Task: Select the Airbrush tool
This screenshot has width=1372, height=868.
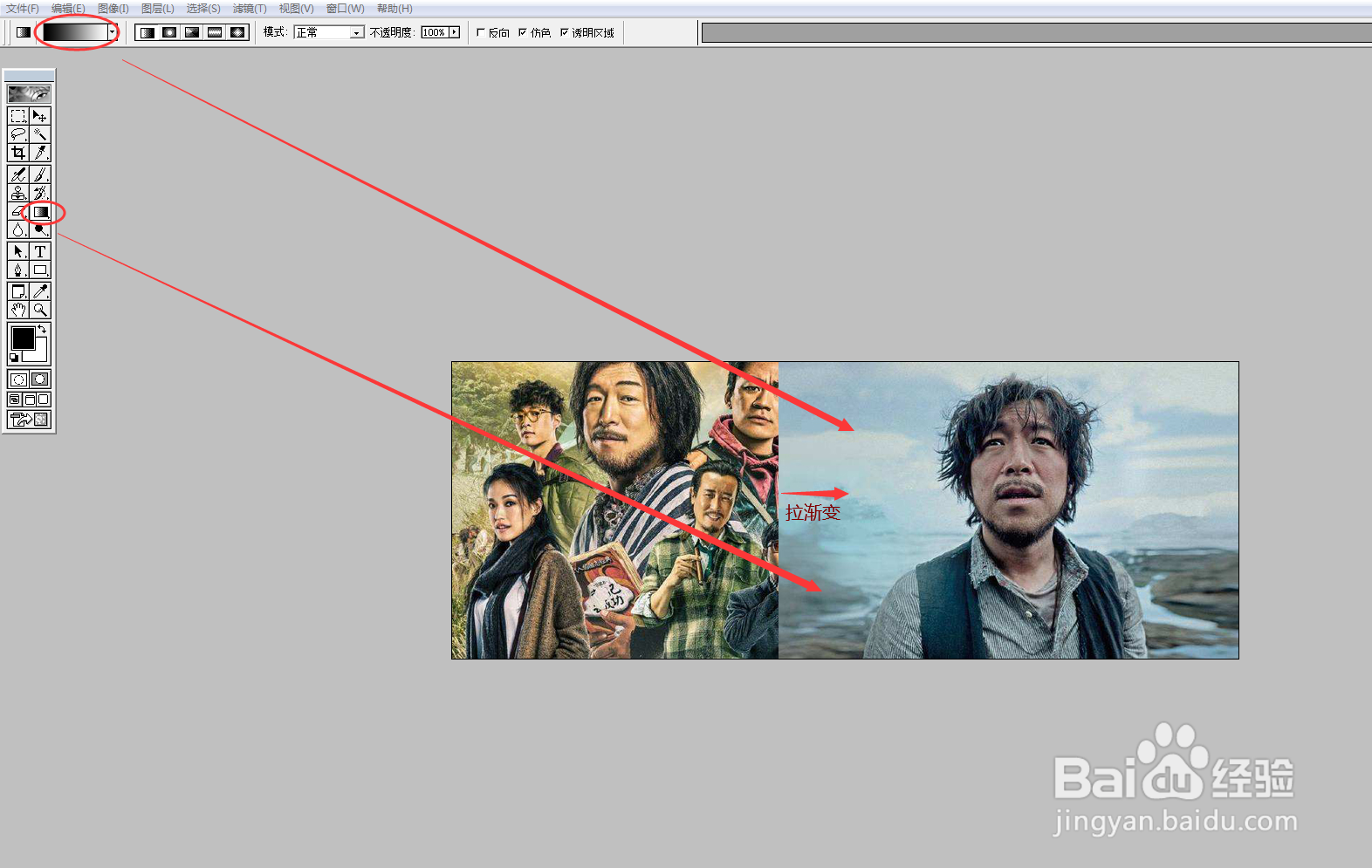Action: tap(18, 174)
